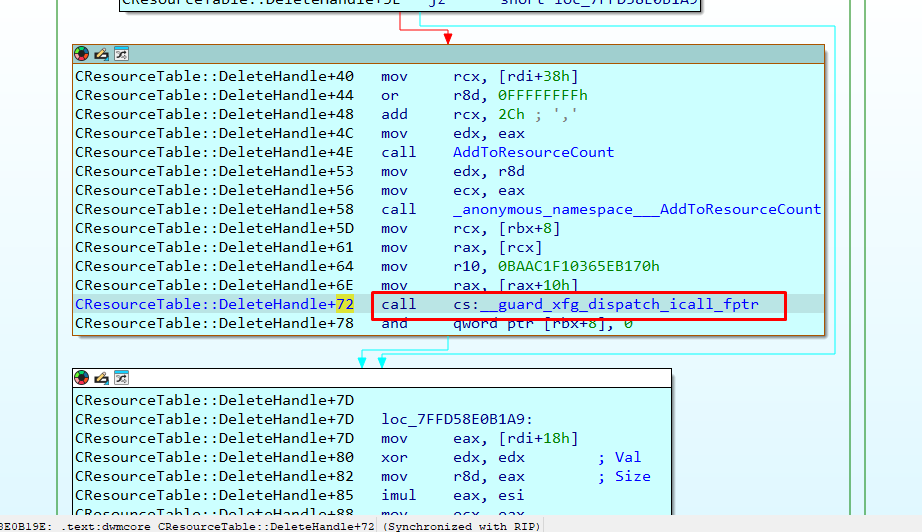Screen dimensions: 922x532
Task: Click the edit pencil icon on DeleteHandle+7D block
Action: [x=101, y=378]
